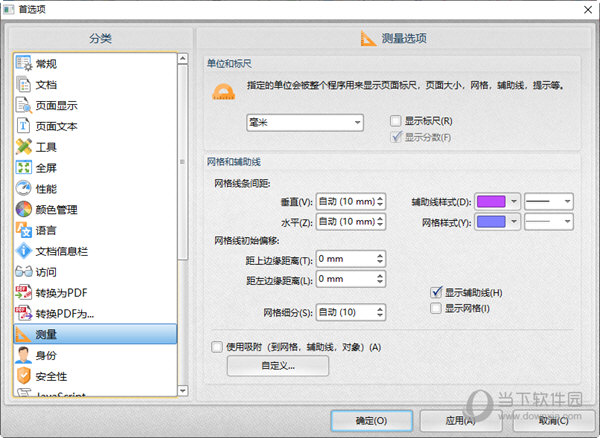Click the 自定义... button
The width and height of the screenshot is (600, 438).
(278, 366)
